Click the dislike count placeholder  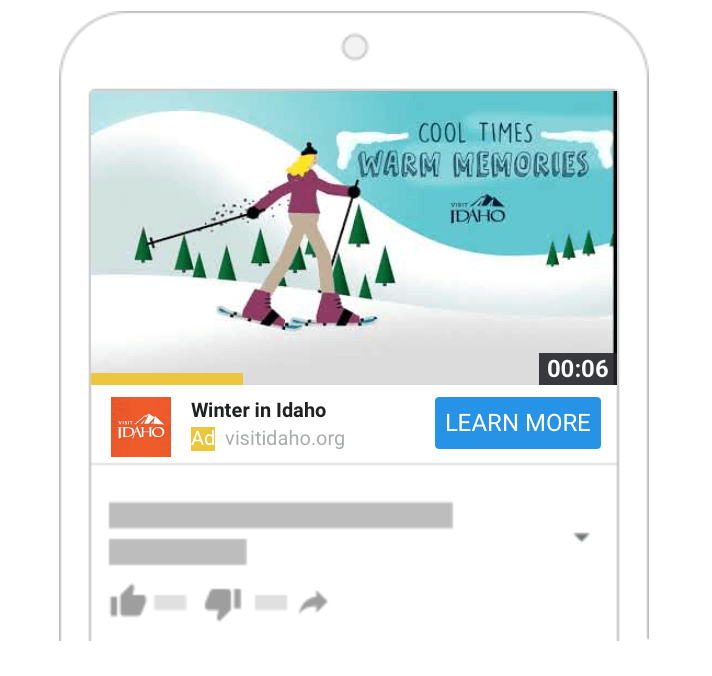tap(271, 602)
